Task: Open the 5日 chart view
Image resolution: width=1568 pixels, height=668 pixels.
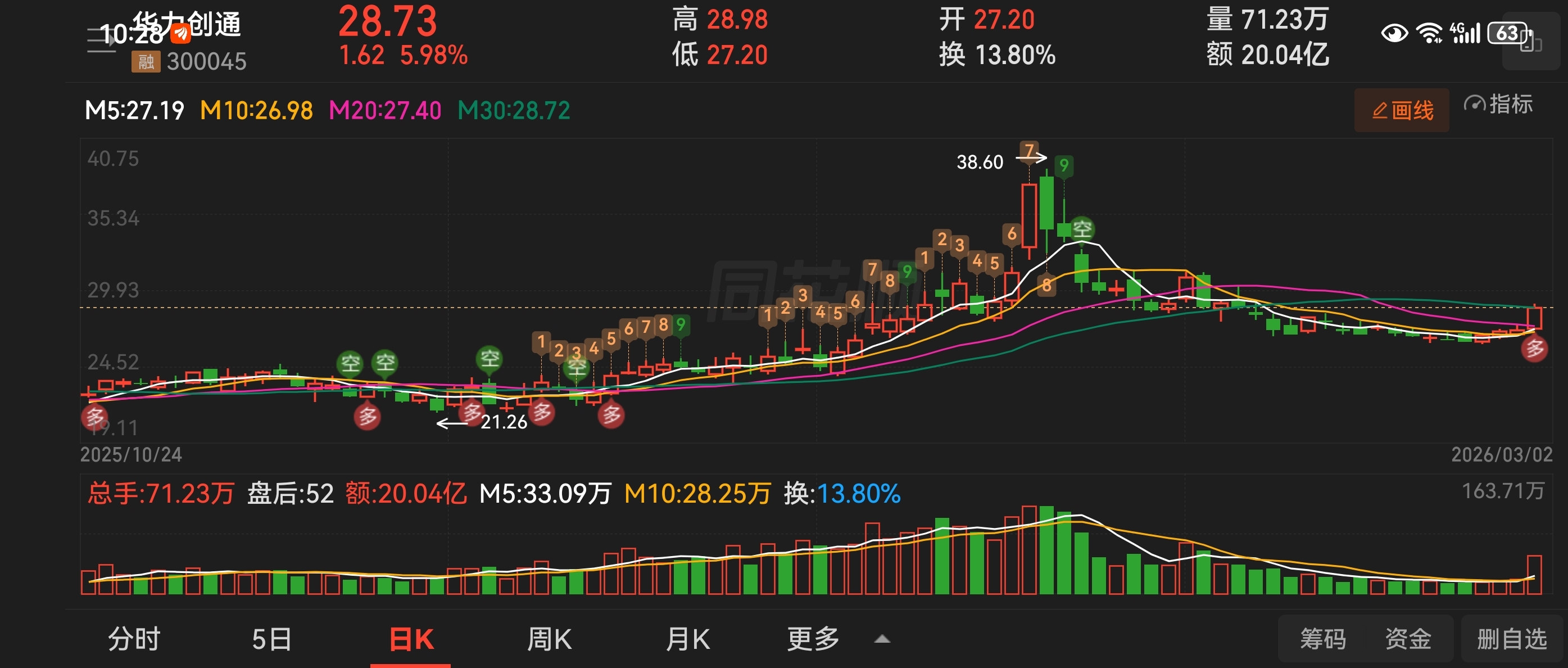Action: [271, 639]
